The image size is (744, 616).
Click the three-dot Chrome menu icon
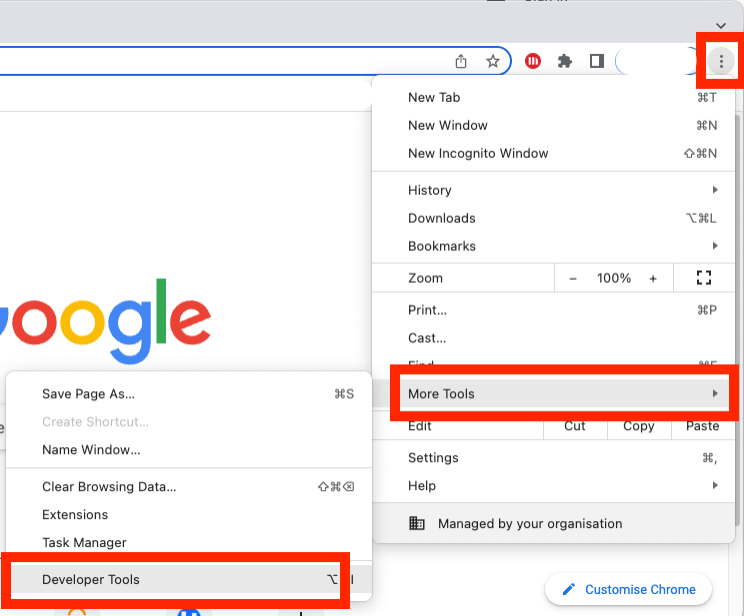point(721,62)
